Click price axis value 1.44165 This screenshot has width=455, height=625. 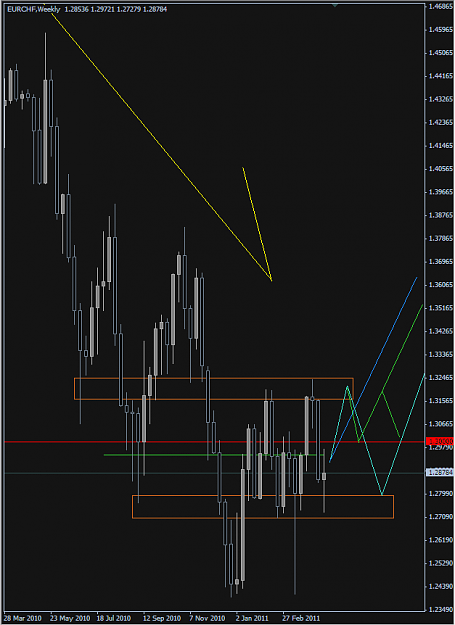tap(441, 76)
